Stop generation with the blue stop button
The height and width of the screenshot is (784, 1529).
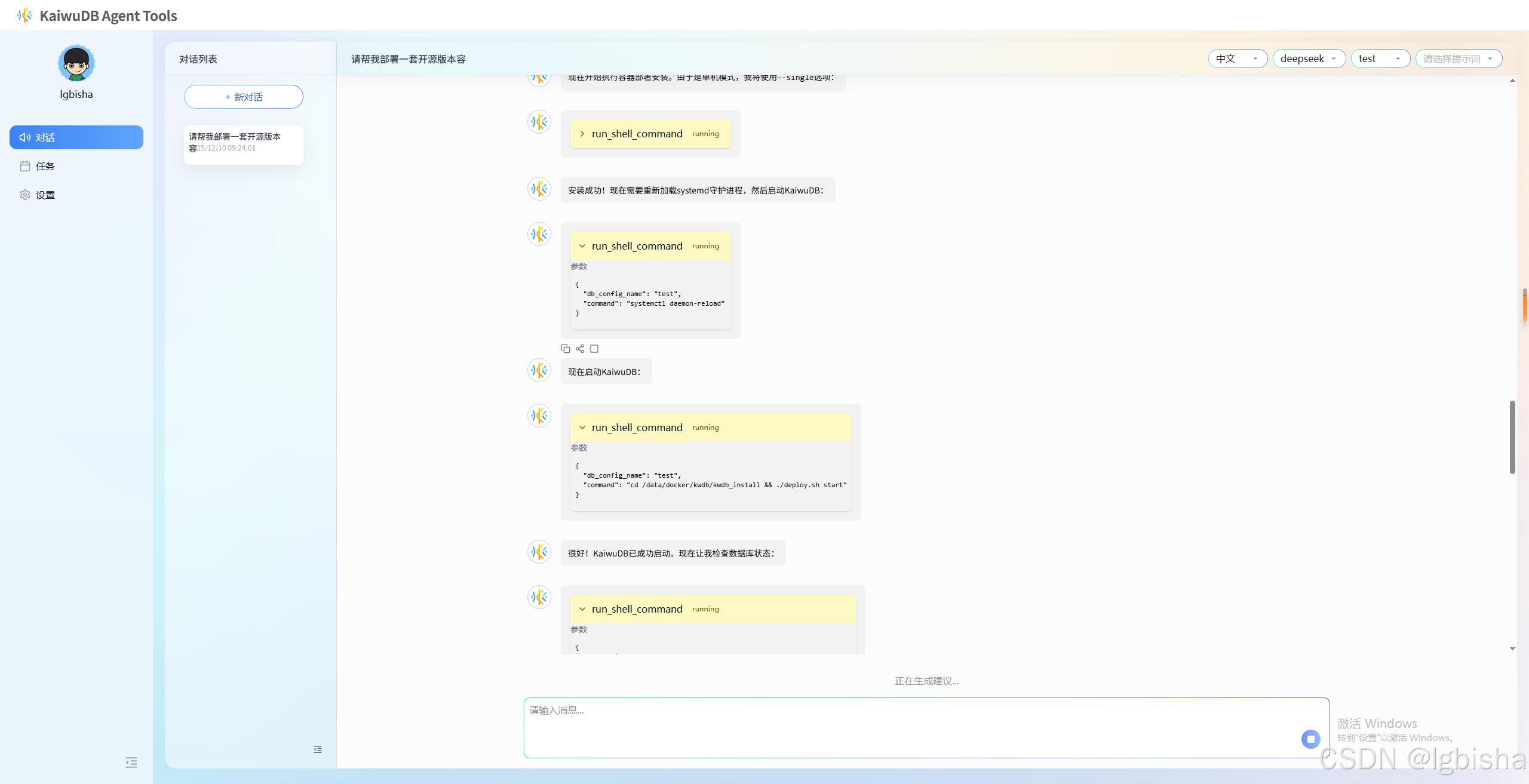1310,739
